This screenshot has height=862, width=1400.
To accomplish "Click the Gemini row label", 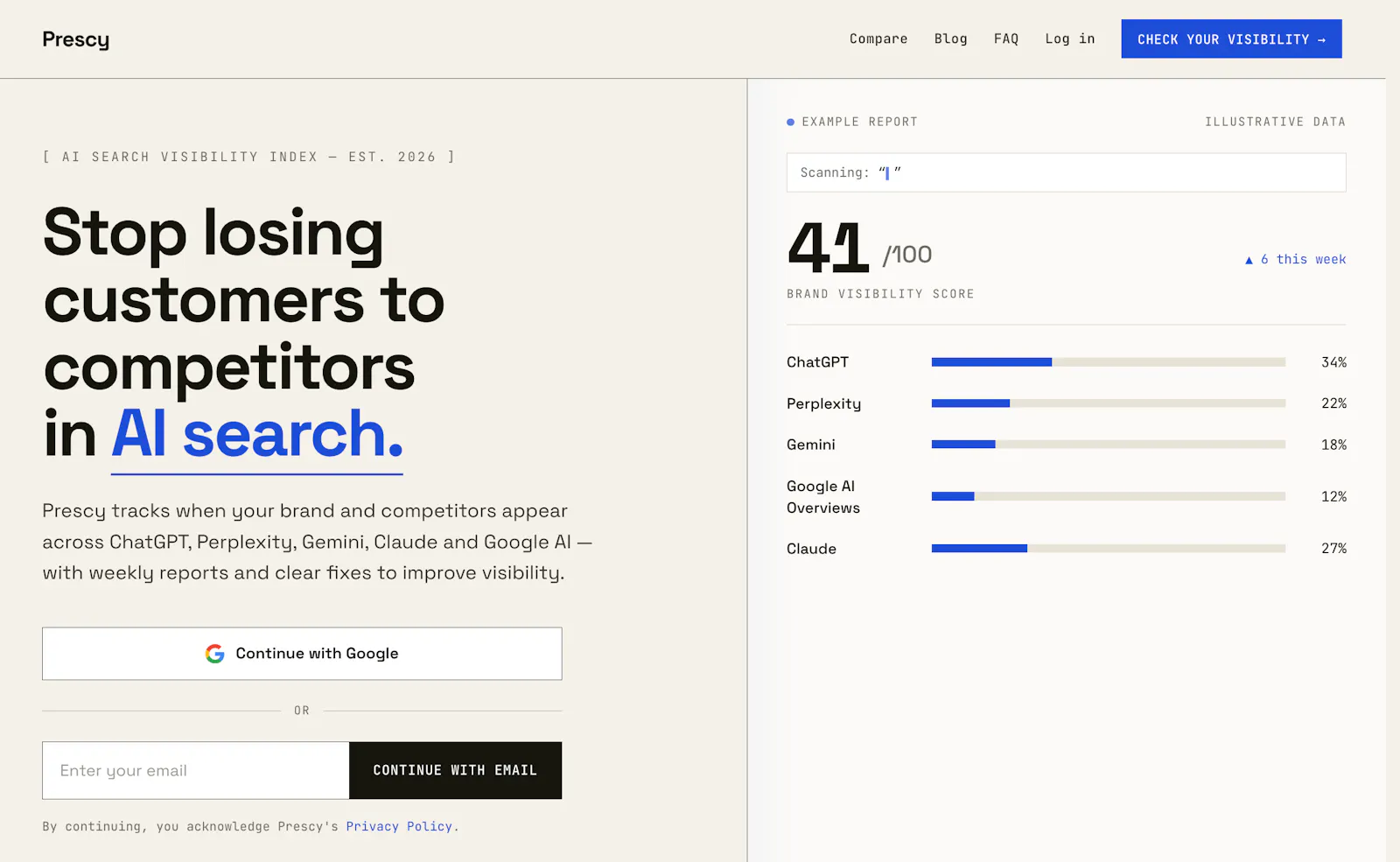I will pyautogui.click(x=810, y=445).
